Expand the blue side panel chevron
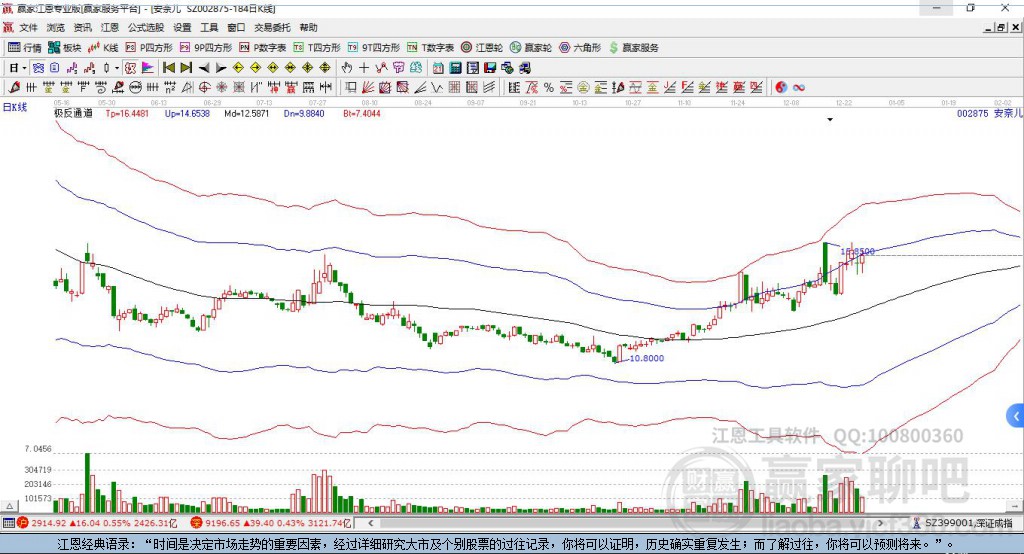The image size is (1024, 554). (1015, 416)
